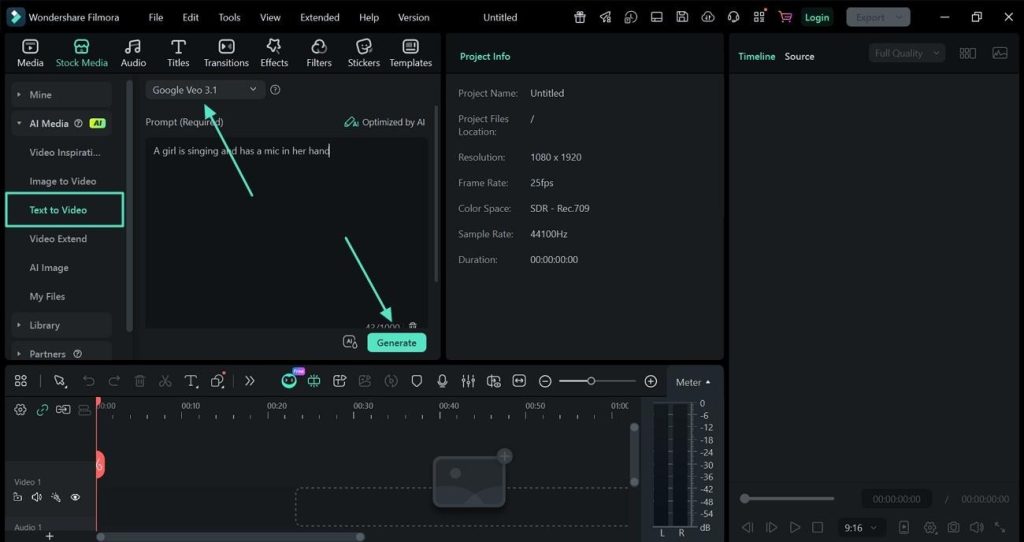This screenshot has height=542, width=1024.
Task: Open the 9:16 aspect ratio dropdown
Action: click(x=861, y=527)
